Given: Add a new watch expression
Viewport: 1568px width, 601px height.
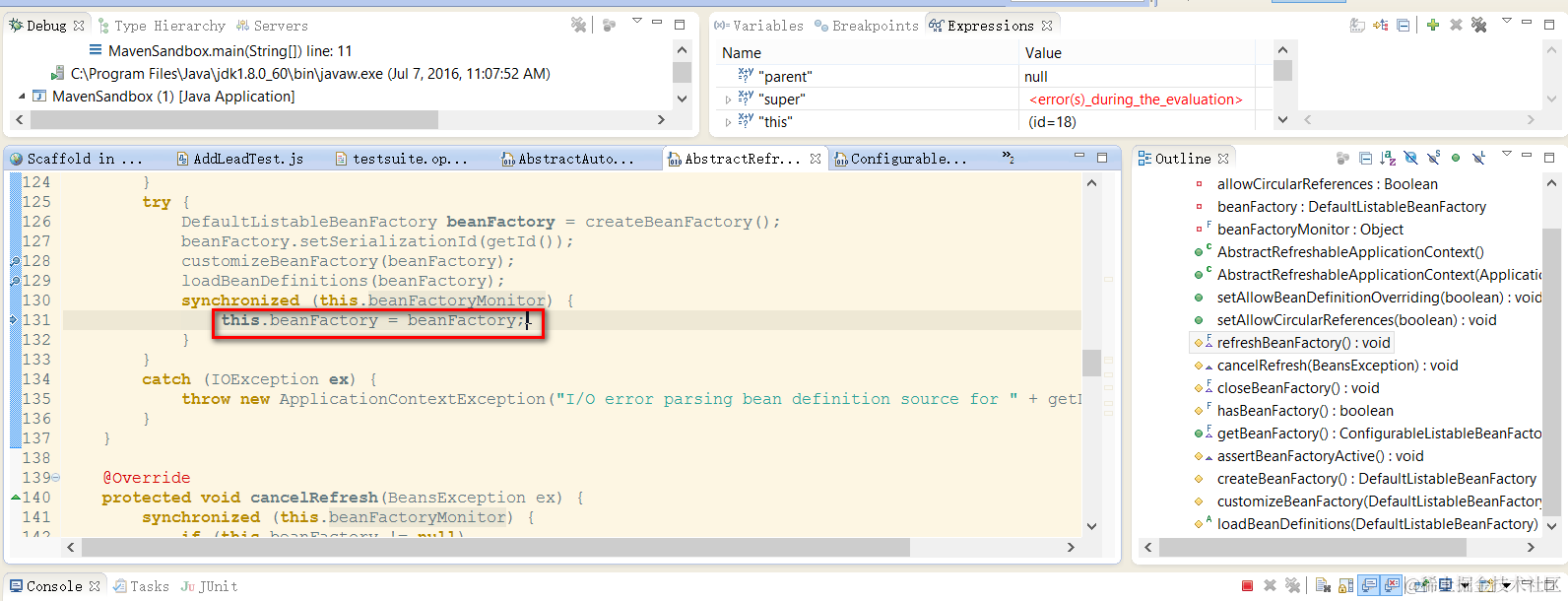Looking at the screenshot, I should (1433, 25).
